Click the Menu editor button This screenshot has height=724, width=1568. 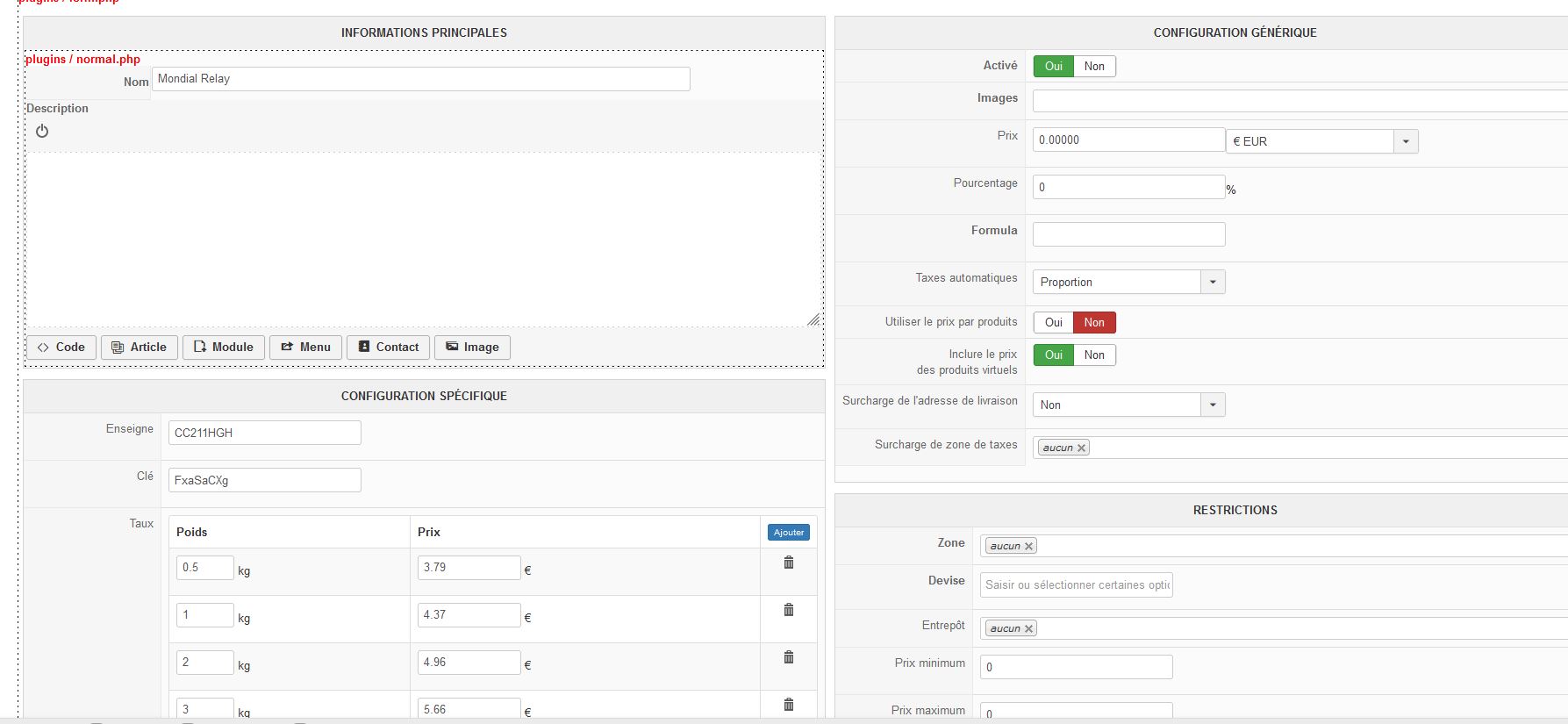pyautogui.click(x=305, y=348)
